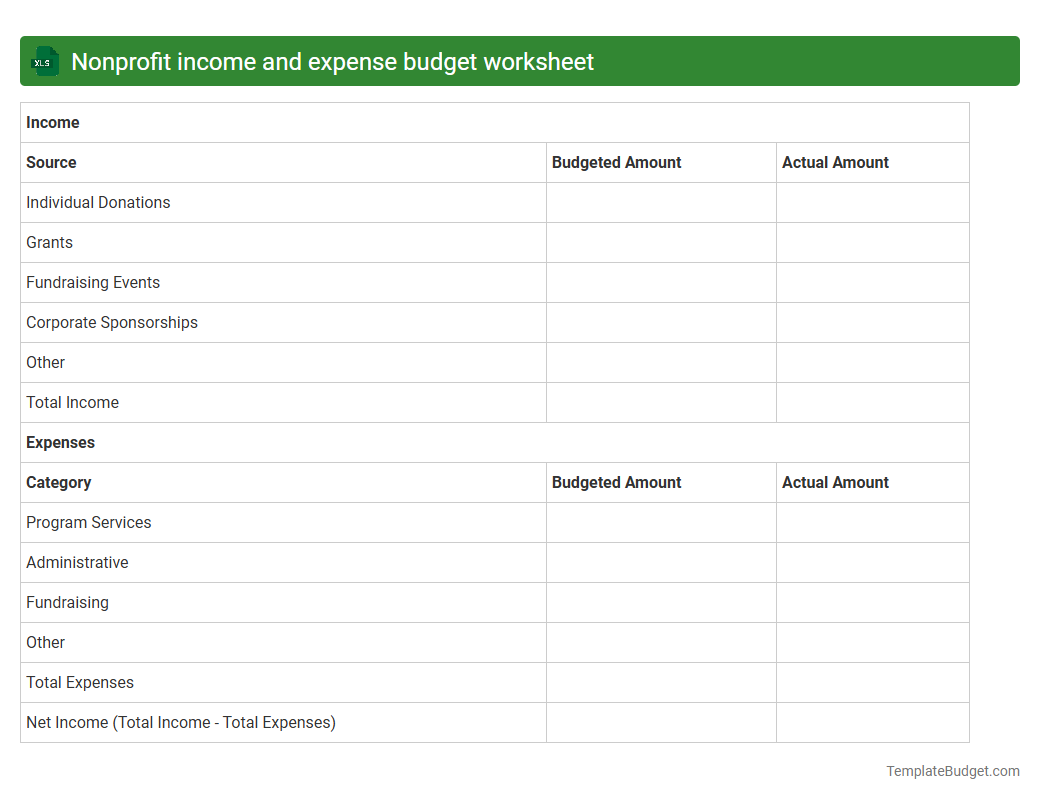Click the Fundraising Events income row
This screenshot has height=800, width=1040.
[x=93, y=282]
